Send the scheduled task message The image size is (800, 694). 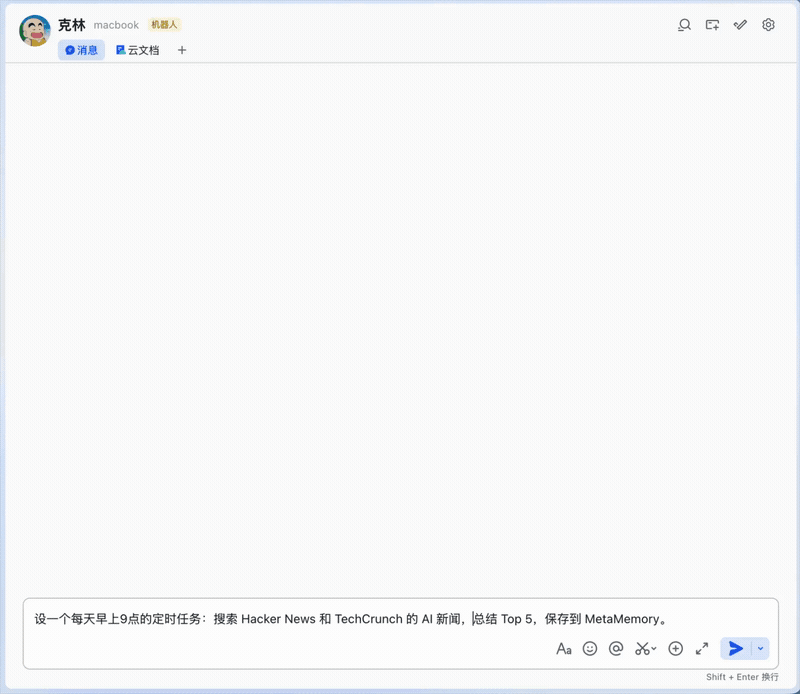pyautogui.click(x=737, y=649)
